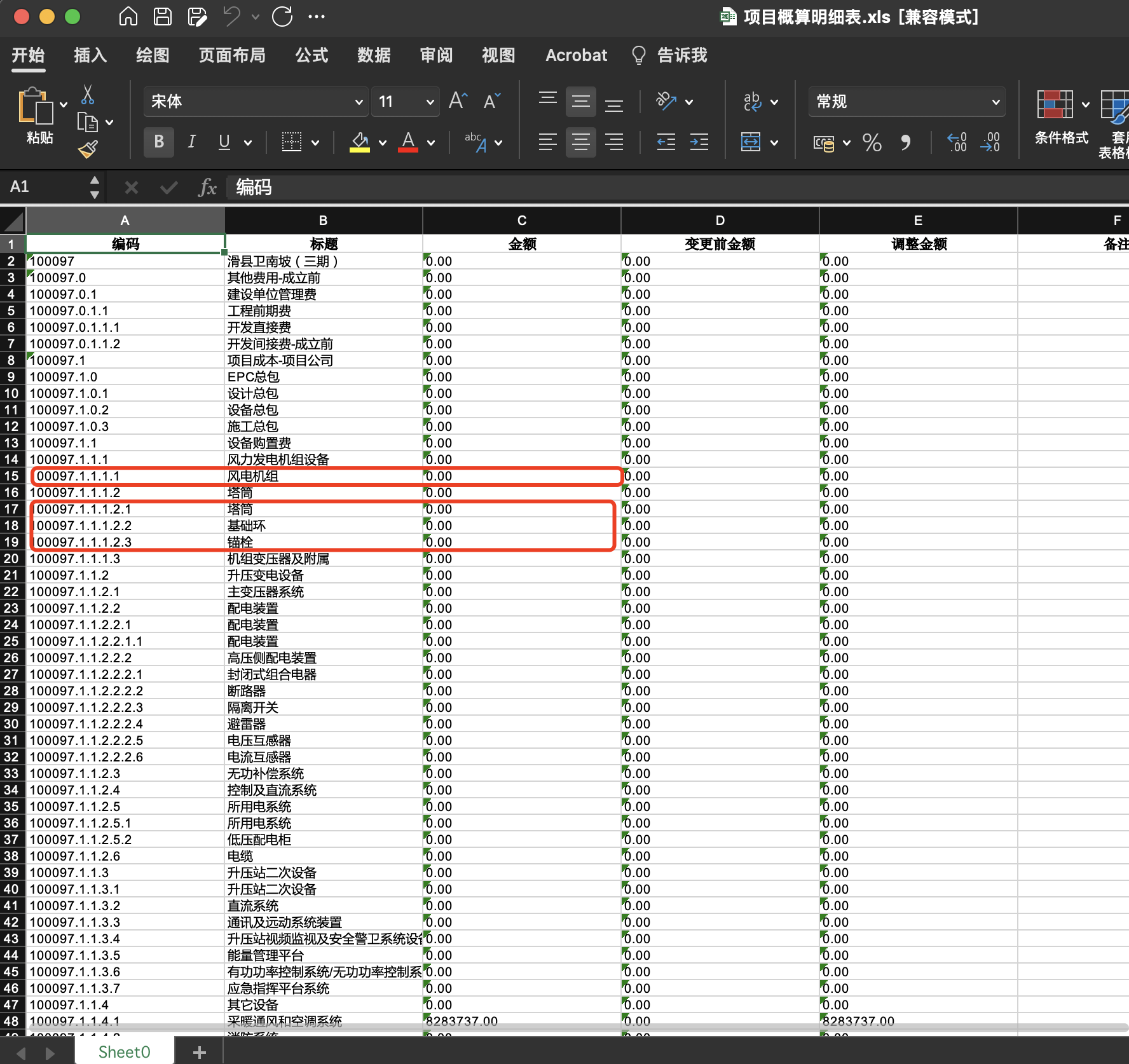Click the select-all corner triangle
1129x1064 pixels.
pyautogui.click(x=13, y=221)
